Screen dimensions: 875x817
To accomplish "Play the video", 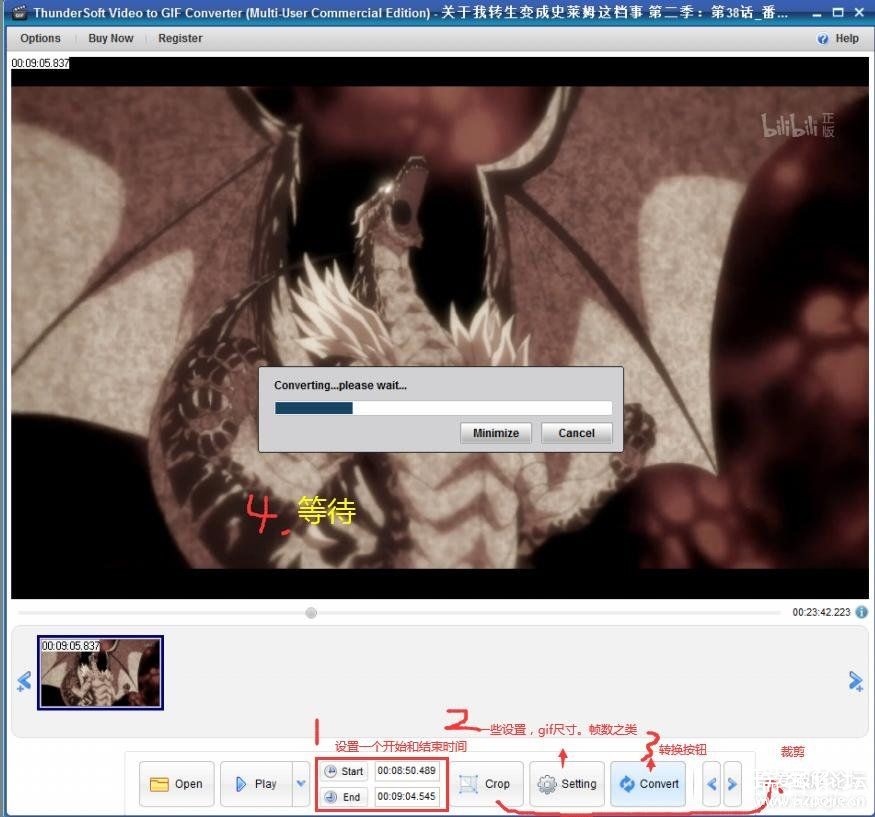I will (x=256, y=784).
